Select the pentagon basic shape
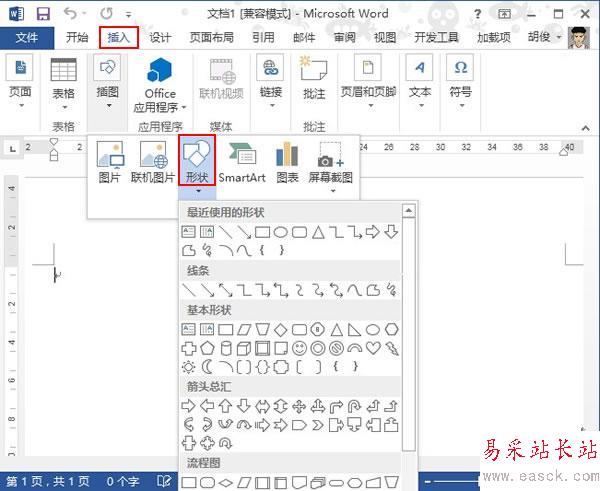Image resolution: width=600 pixels, height=491 pixels. (207, 348)
